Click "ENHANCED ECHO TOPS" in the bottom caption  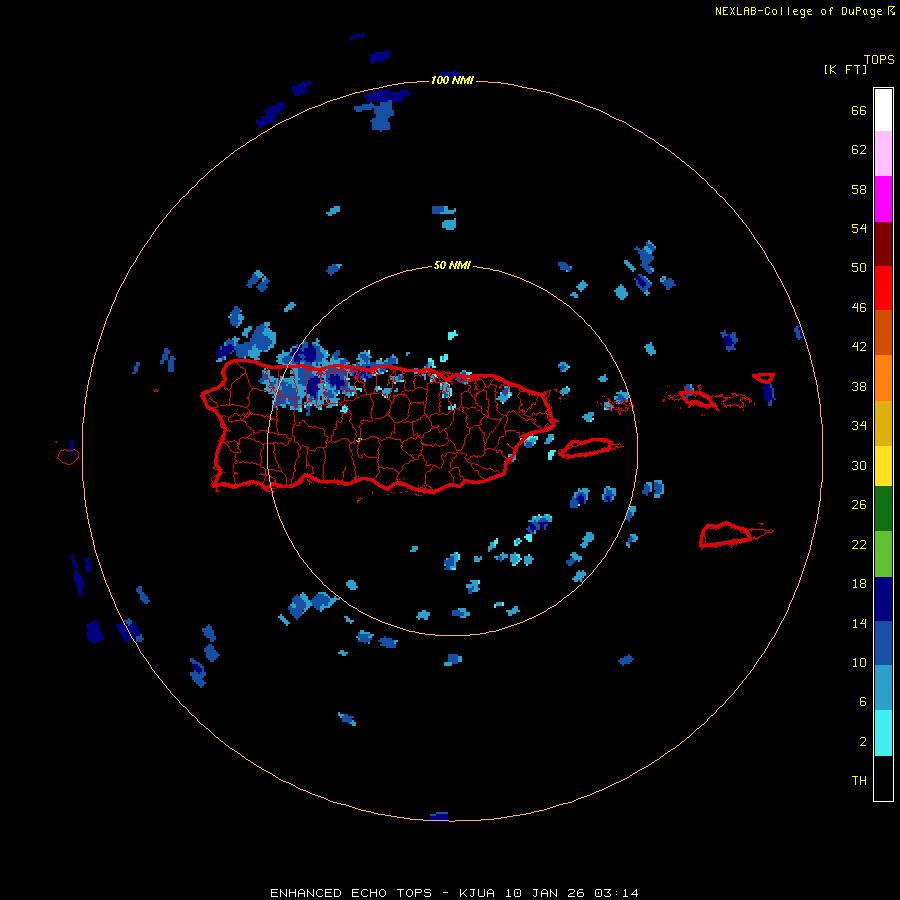coord(351,893)
